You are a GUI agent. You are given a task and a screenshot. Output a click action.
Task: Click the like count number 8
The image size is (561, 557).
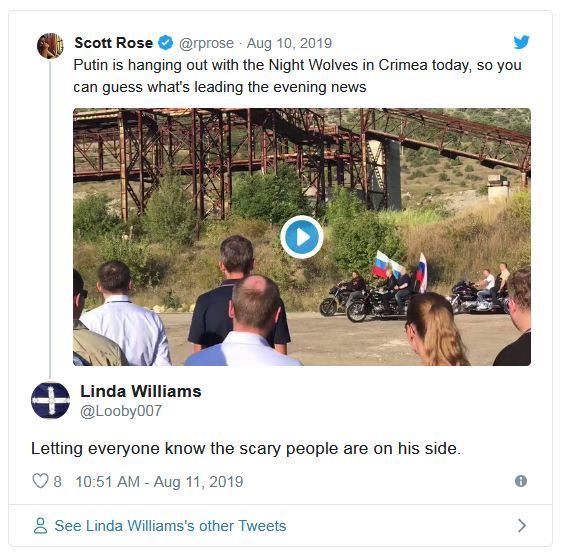pyautogui.click(x=58, y=482)
